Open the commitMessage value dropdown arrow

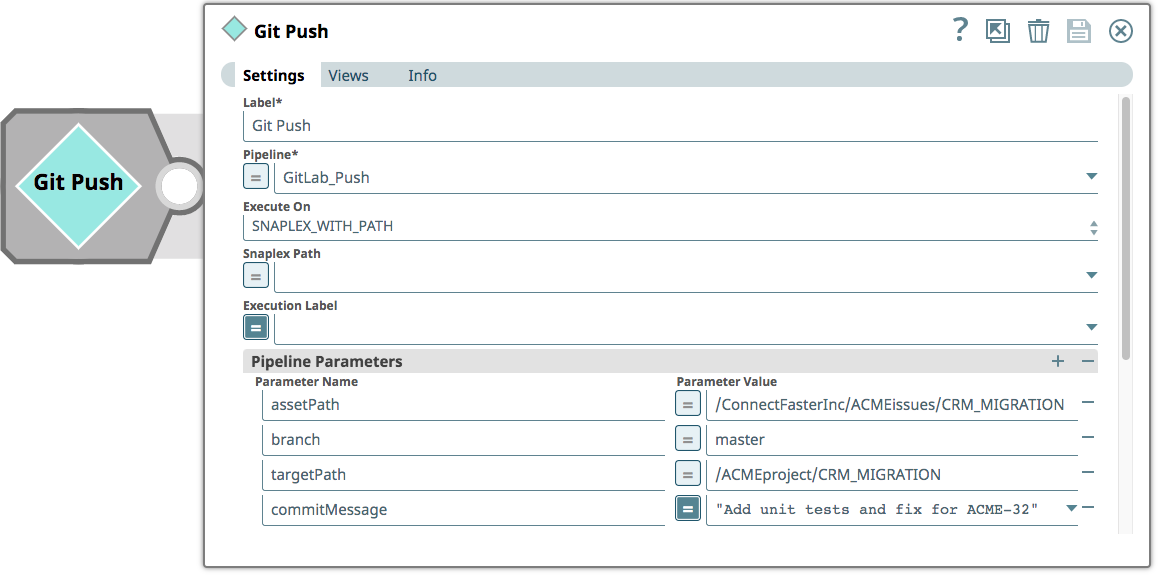tap(1070, 508)
